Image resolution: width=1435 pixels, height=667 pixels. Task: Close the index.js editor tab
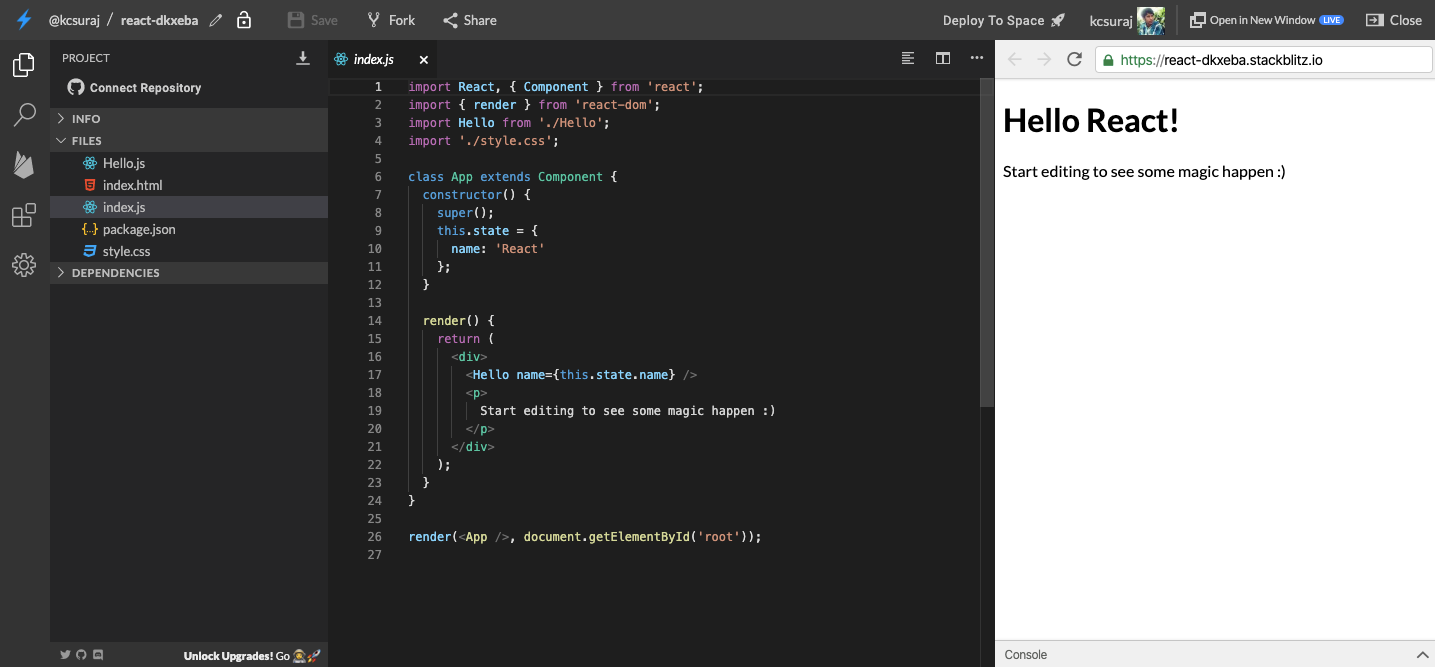pos(423,60)
